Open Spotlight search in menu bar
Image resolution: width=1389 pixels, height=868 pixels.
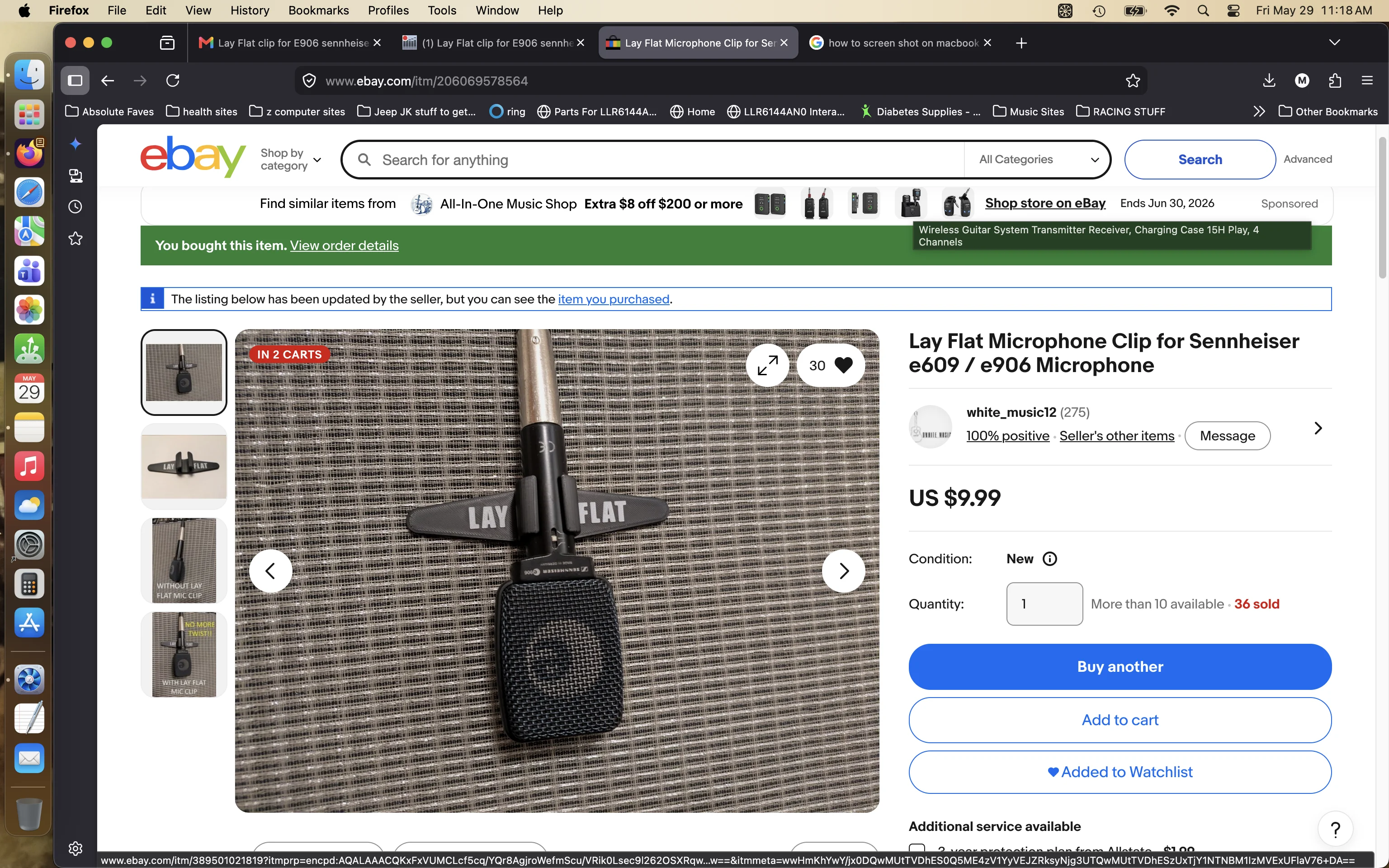(1203, 10)
